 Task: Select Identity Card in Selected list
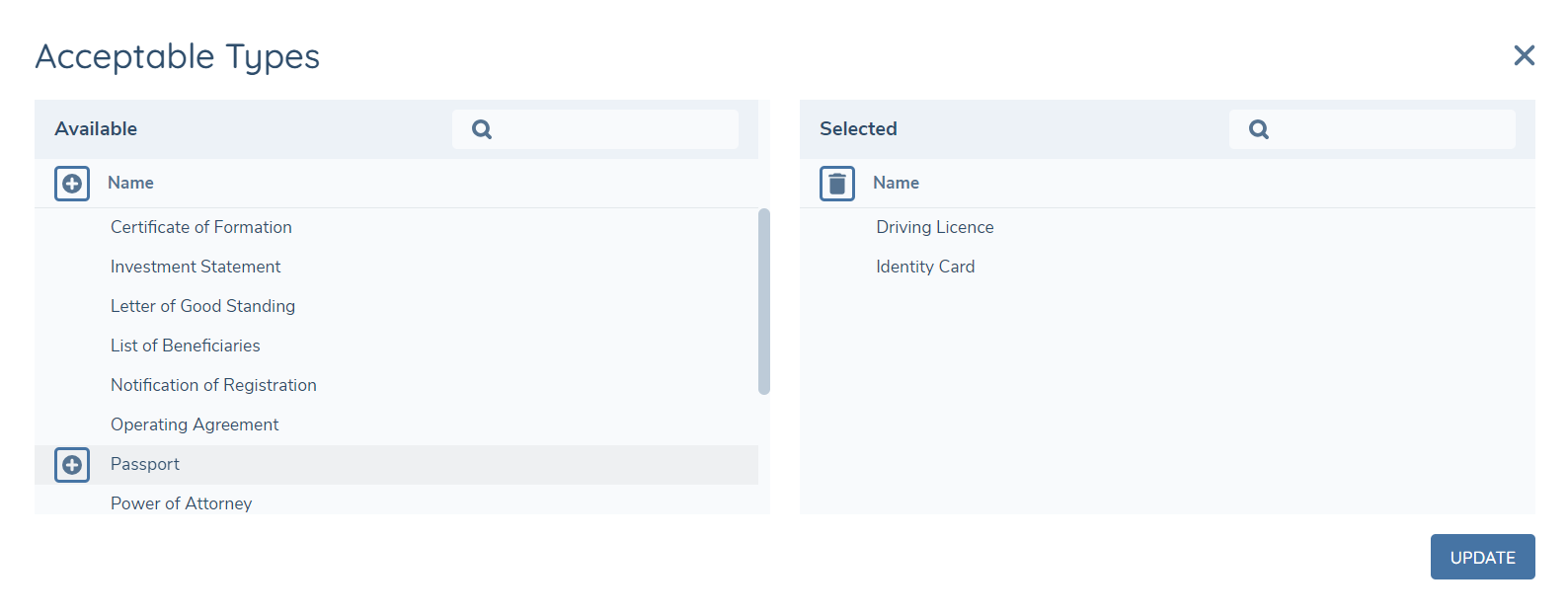click(925, 267)
